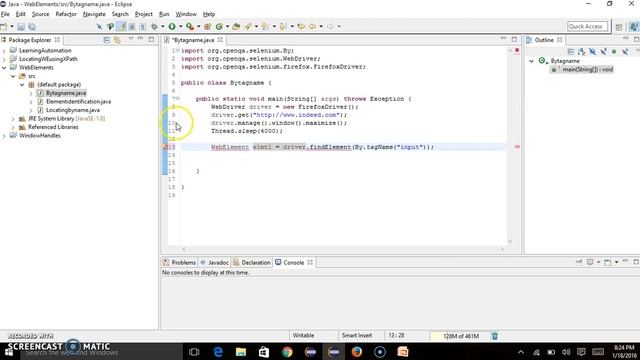640x360 pixels.
Task: Click the Back navigation arrow icon
Action: 312,27
